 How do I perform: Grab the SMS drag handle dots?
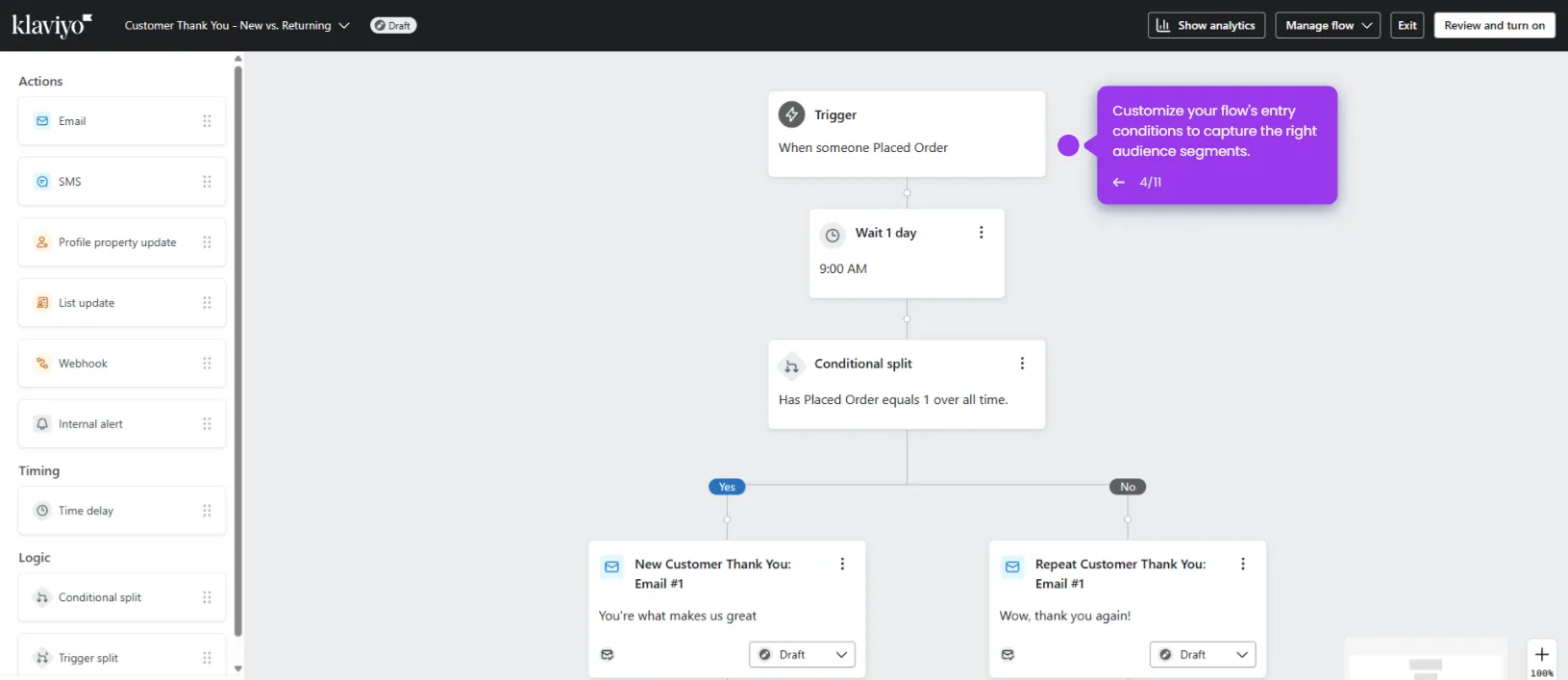[x=207, y=182]
